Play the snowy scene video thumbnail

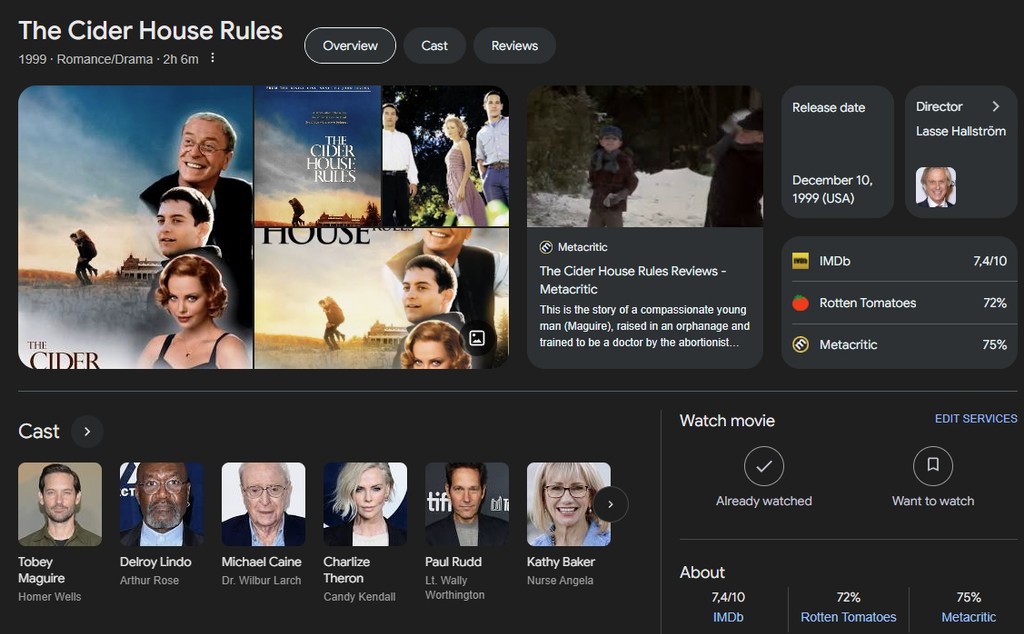point(645,156)
